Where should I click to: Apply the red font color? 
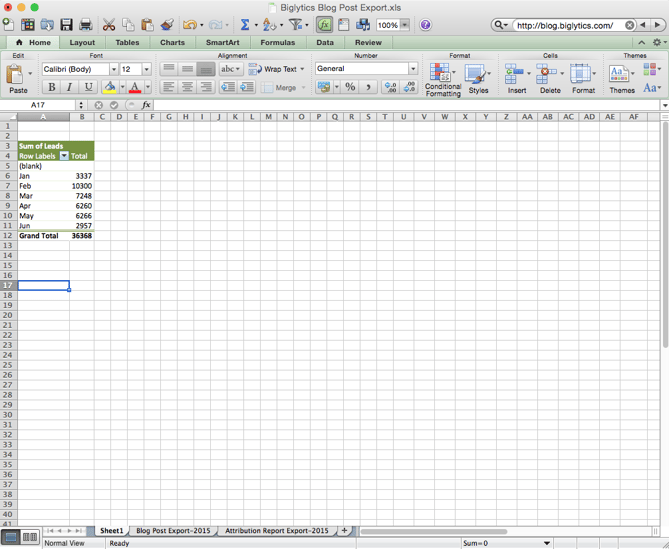click(135, 87)
